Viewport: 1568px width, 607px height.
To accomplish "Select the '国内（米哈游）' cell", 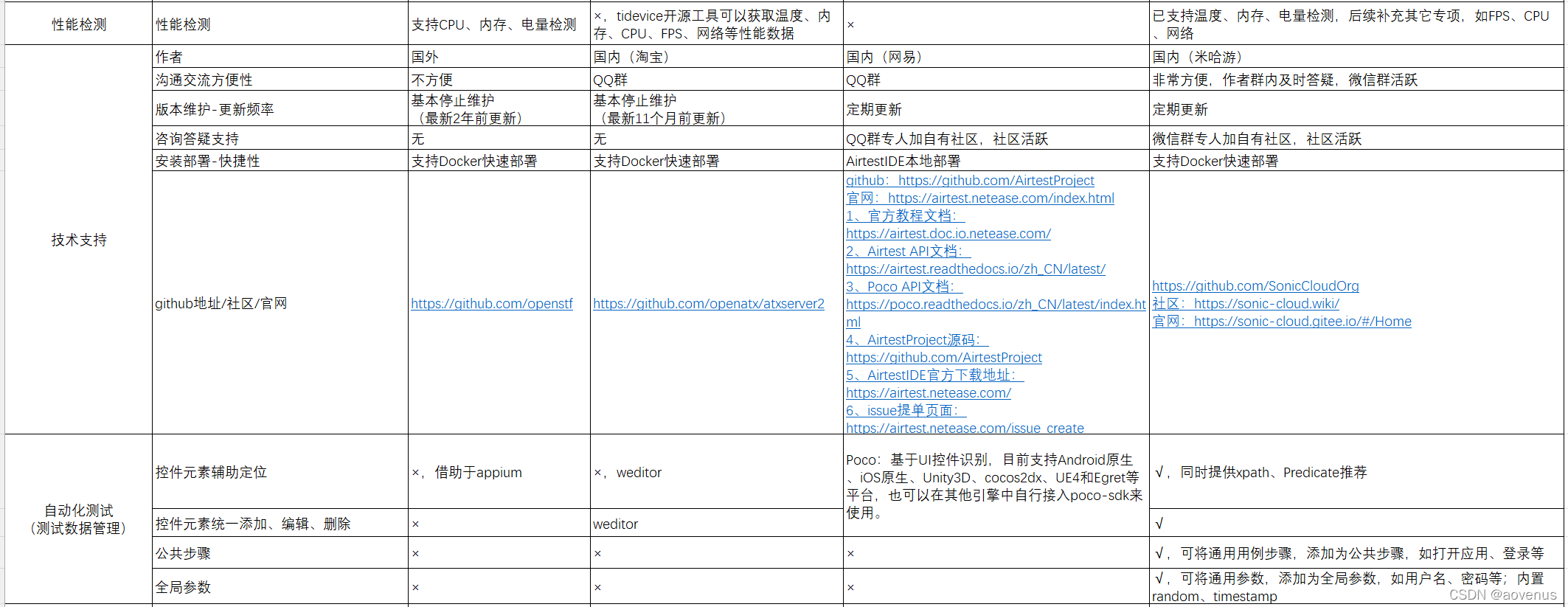I will pos(1356,57).
